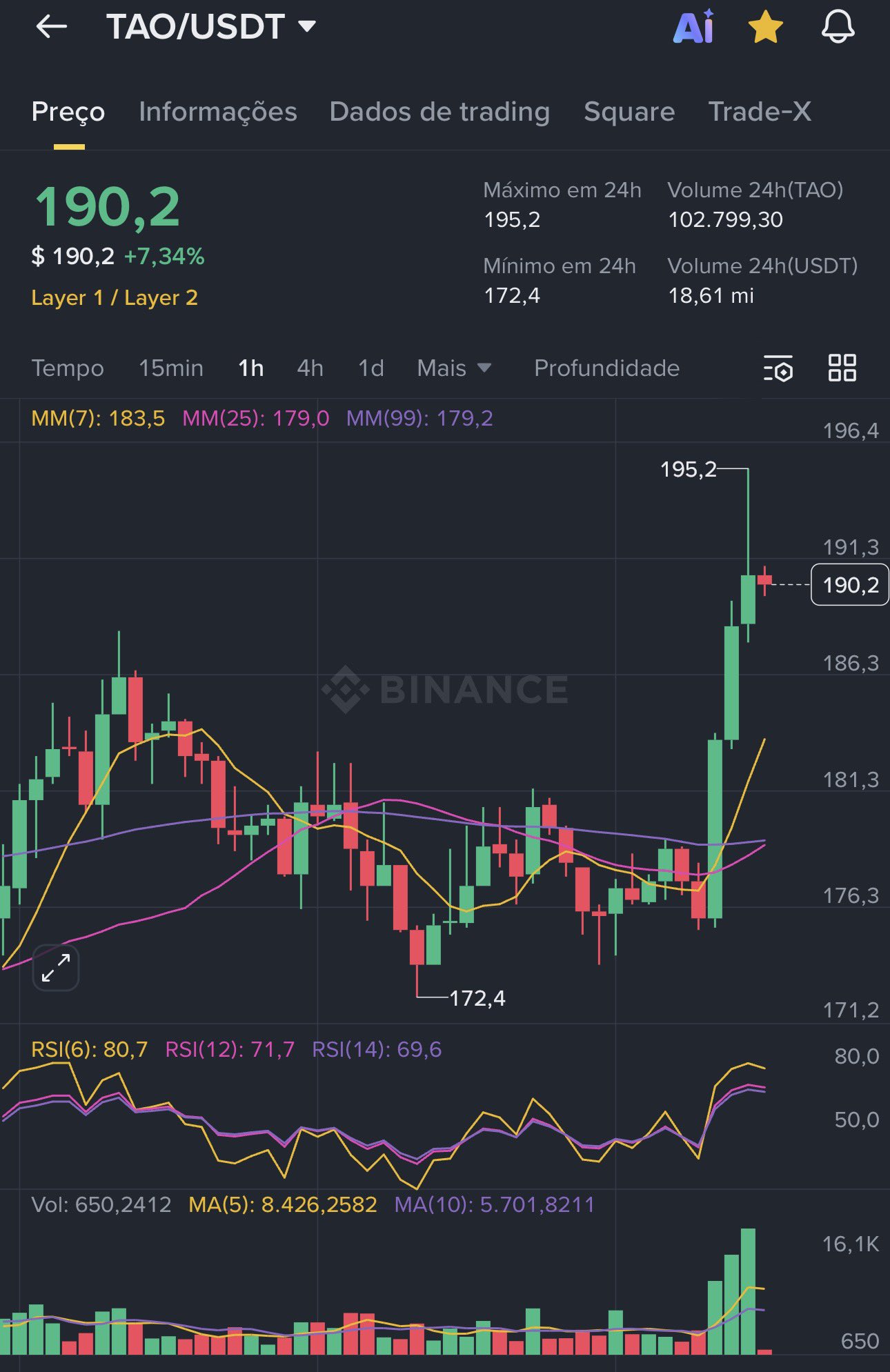Image resolution: width=890 pixels, height=1372 pixels.
Task: Tap the current price tag 190,2 on axis
Action: click(850, 585)
